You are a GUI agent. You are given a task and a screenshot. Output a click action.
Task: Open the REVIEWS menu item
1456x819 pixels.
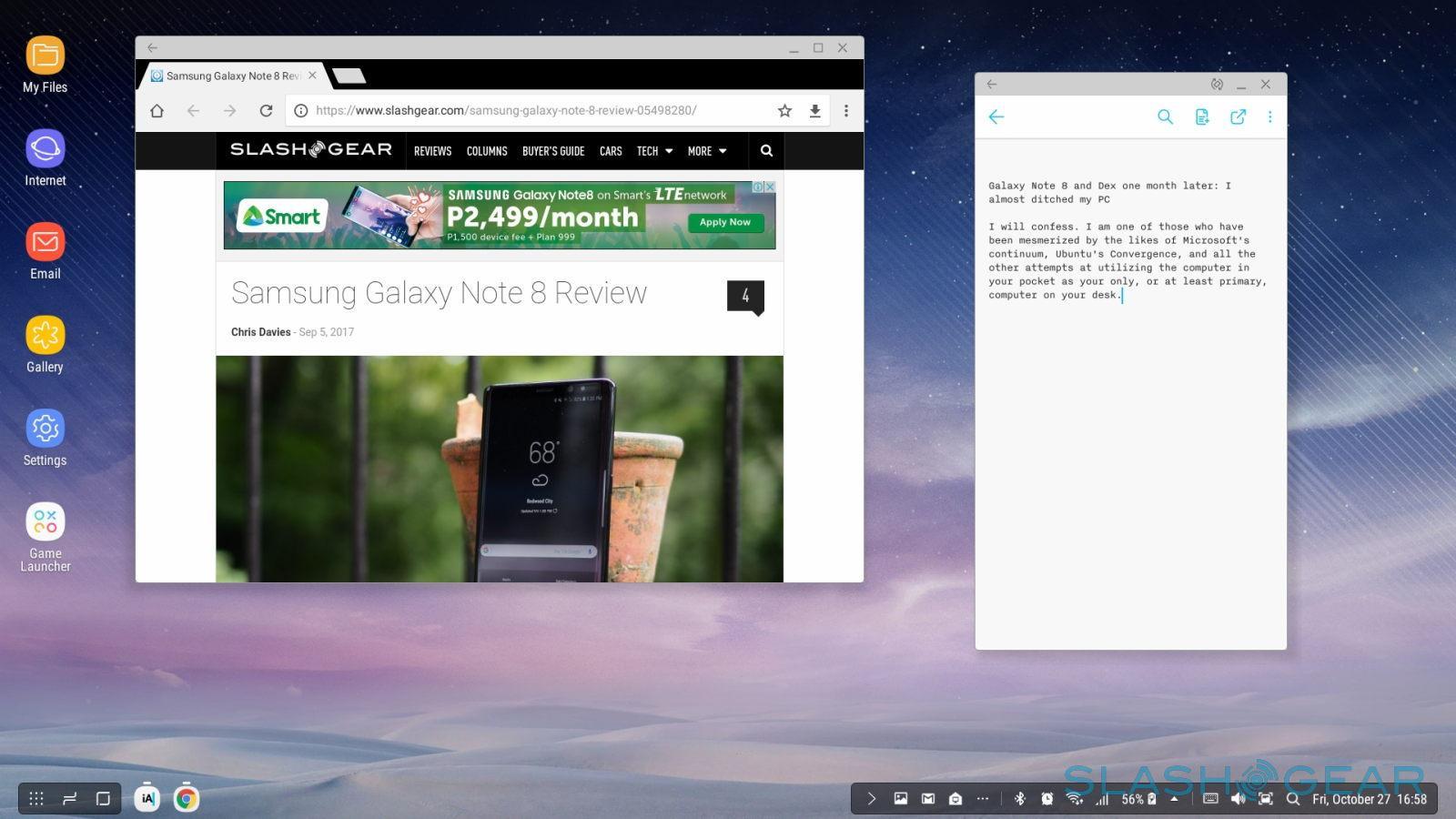click(x=432, y=151)
